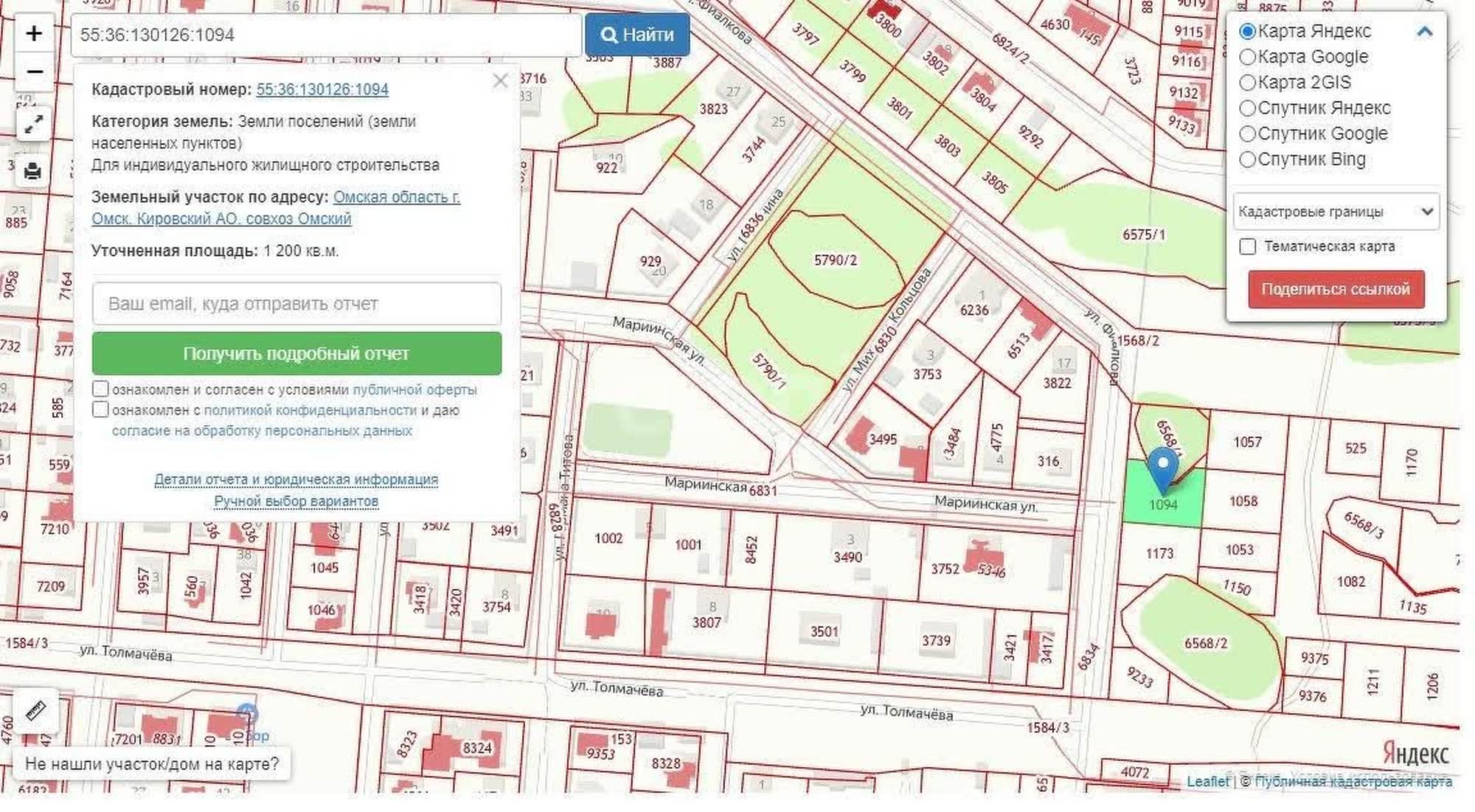Select Спутник Яндекс radio option
This screenshot has height=812, width=1475.
click(x=1247, y=108)
